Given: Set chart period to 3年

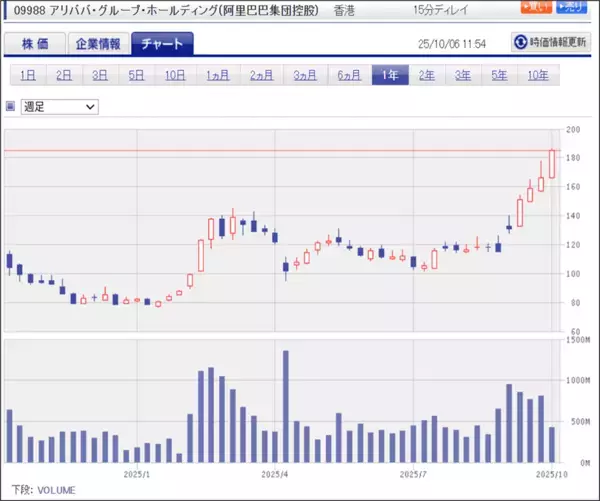Looking at the screenshot, I should pyautogui.click(x=463, y=75).
